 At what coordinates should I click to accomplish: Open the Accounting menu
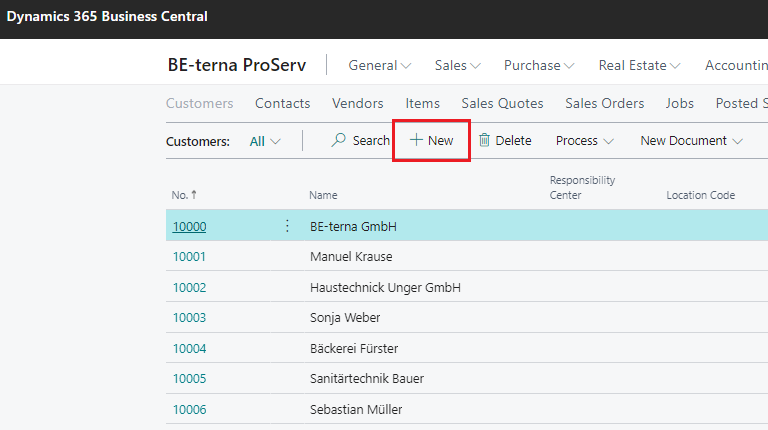736,65
